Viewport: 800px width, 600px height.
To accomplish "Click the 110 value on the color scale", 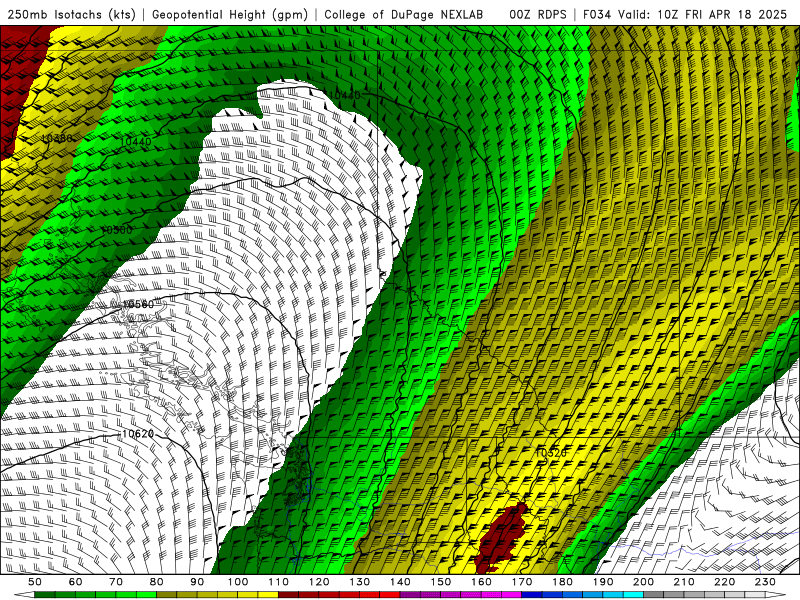I will click(278, 582).
